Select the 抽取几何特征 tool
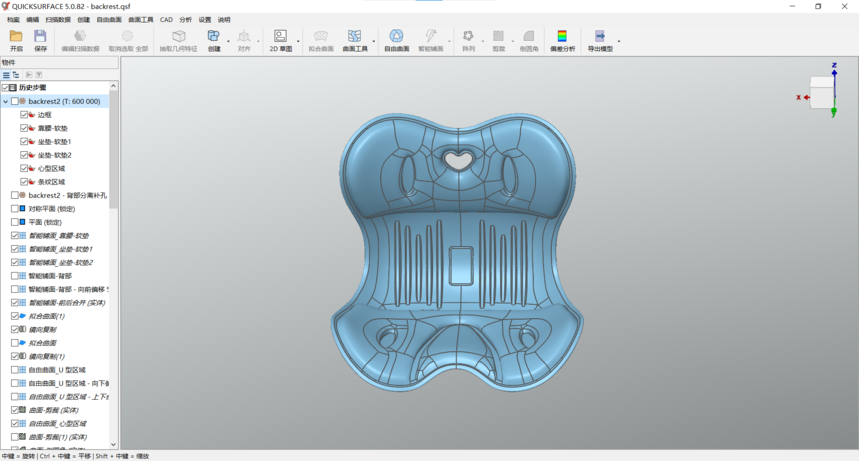This screenshot has height=461, width=859. tap(179, 36)
